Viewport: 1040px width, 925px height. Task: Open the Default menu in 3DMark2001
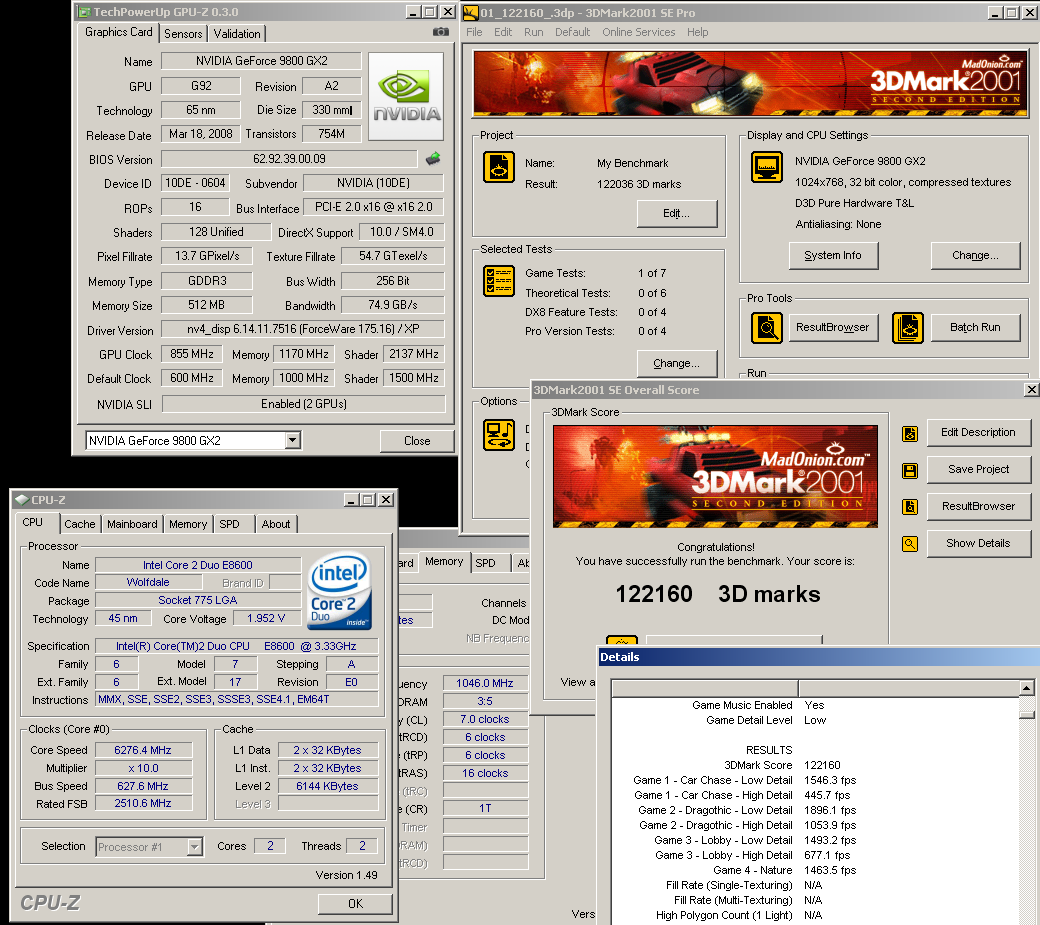click(572, 32)
